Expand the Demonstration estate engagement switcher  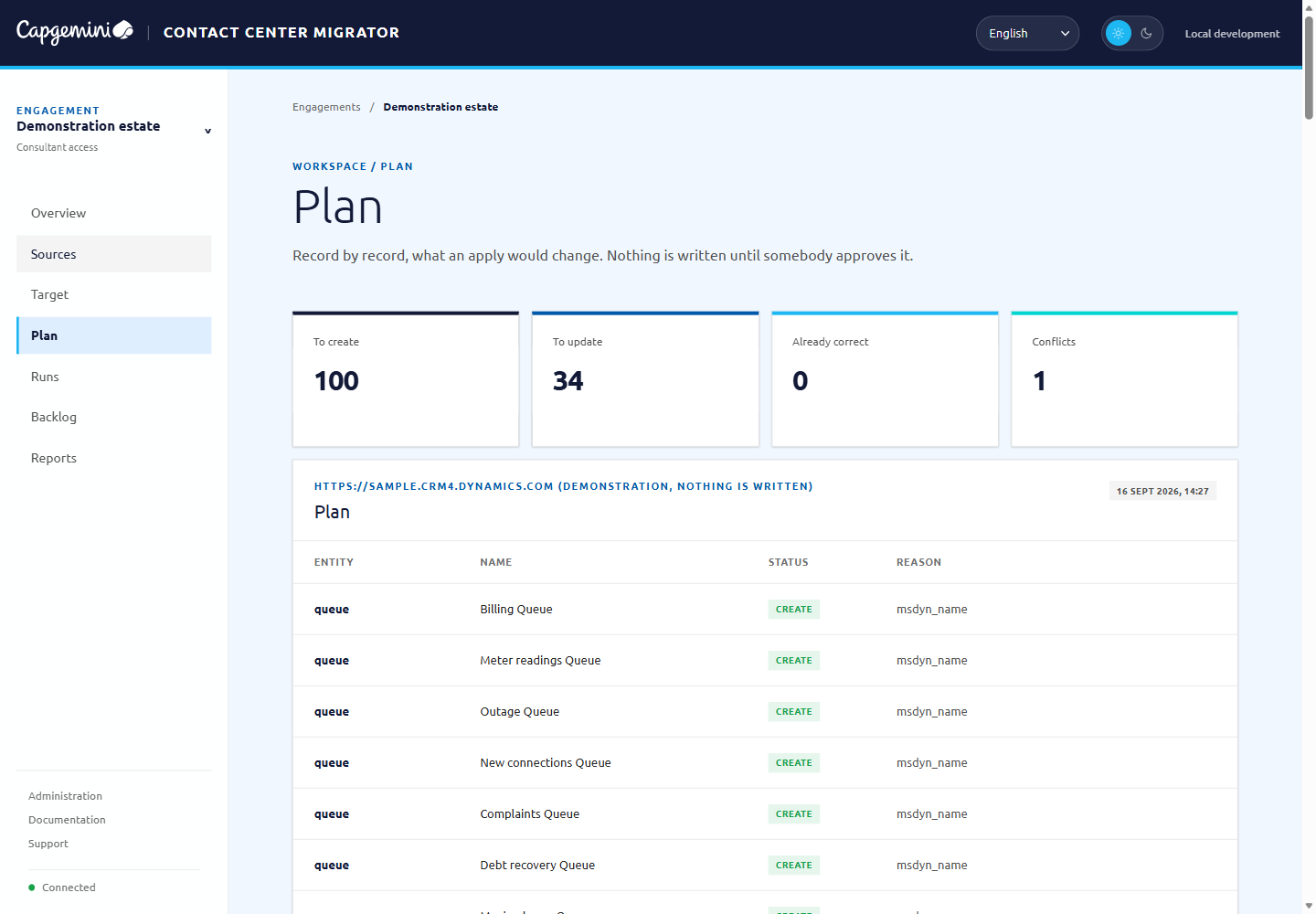[114, 128]
